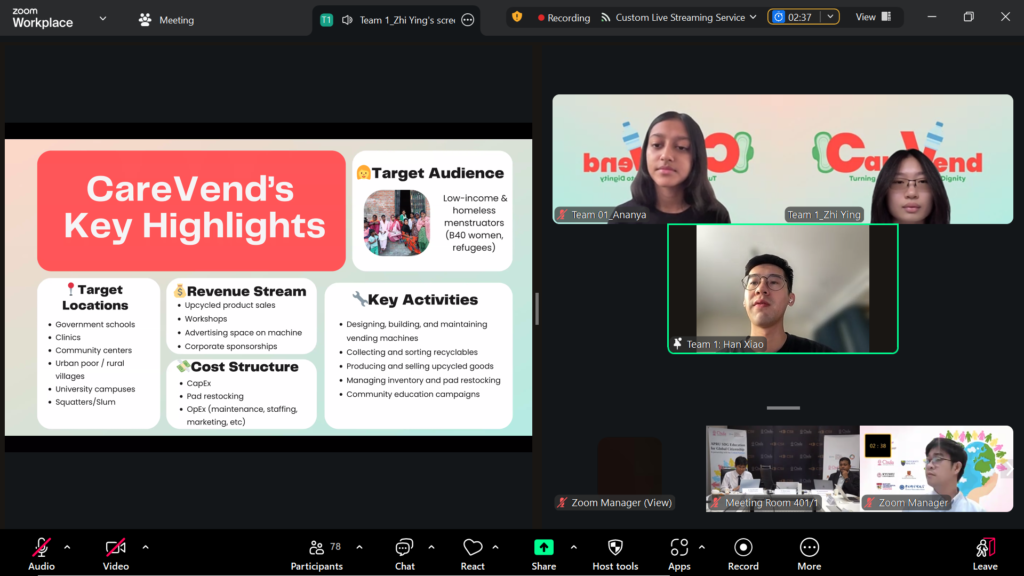1024x576 pixels.
Task: Expand Apps options caret
Action: click(701, 547)
